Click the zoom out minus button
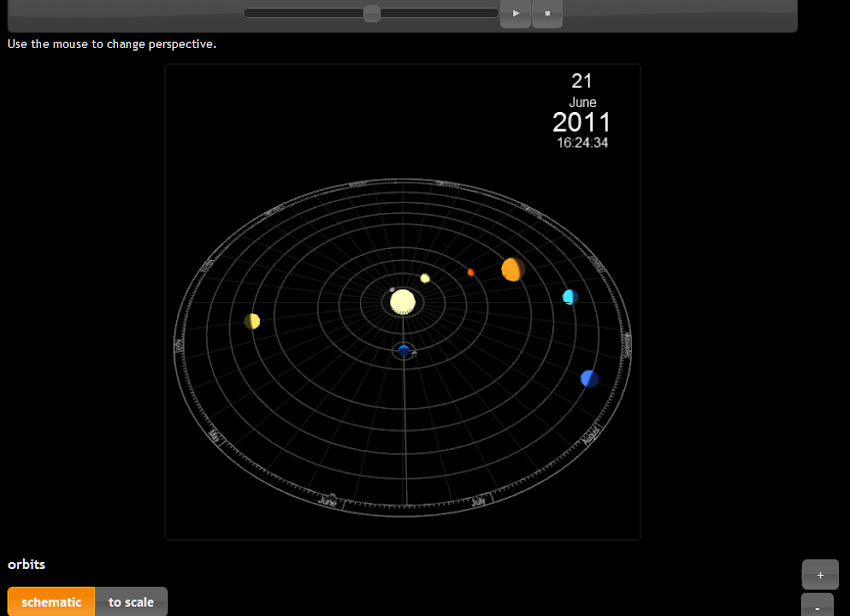Image resolution: width=850 pixels, height=616 pixels. click(x=819, y=606)
